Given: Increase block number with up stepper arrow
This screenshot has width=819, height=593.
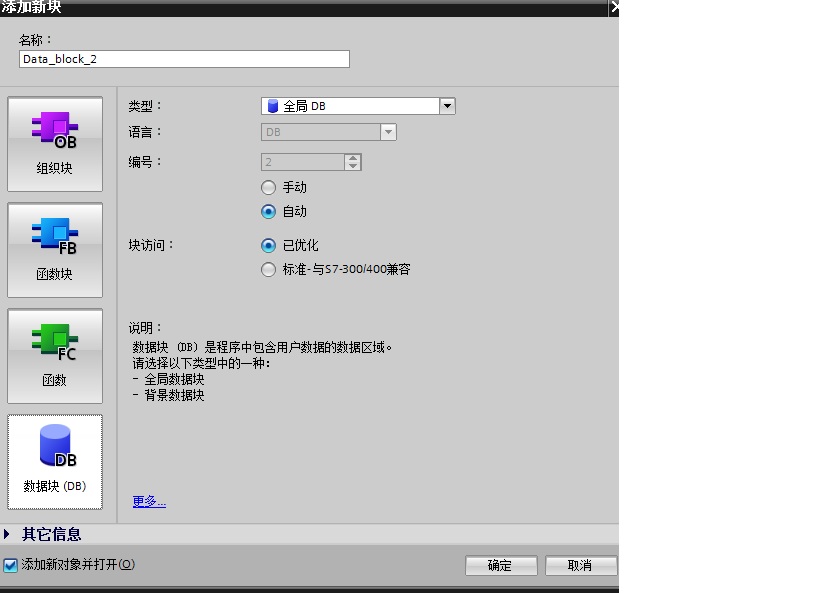Looking at the screenshot, I should (x=353, y=158).
